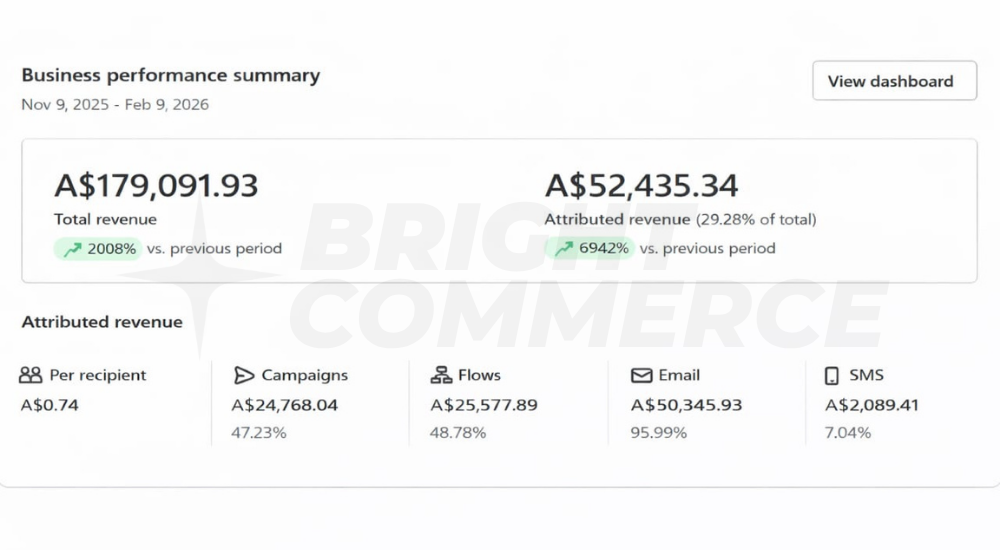Click the attributed revenue green trend arrow
The image size is (1000, 550).
(564, 249)
